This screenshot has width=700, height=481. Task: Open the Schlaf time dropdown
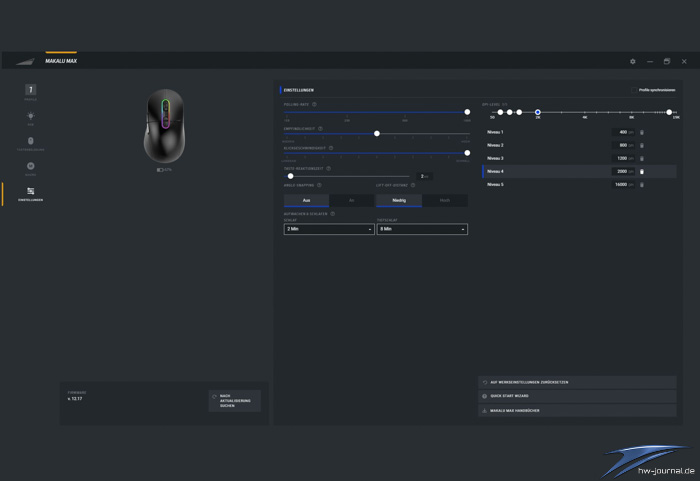[329, 229]
